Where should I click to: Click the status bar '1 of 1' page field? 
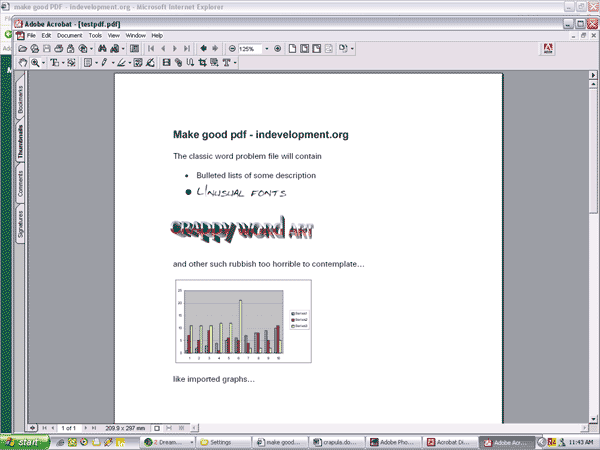coord(69,428)
